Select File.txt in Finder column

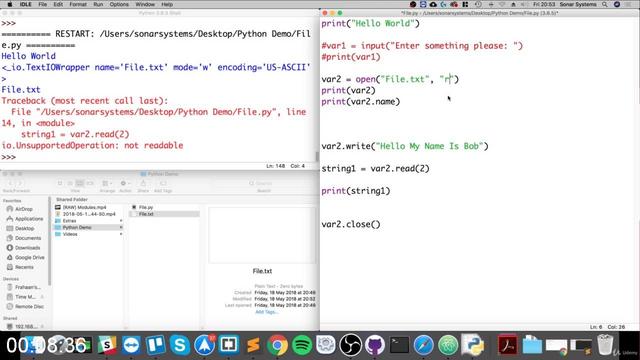click(146, 214)
